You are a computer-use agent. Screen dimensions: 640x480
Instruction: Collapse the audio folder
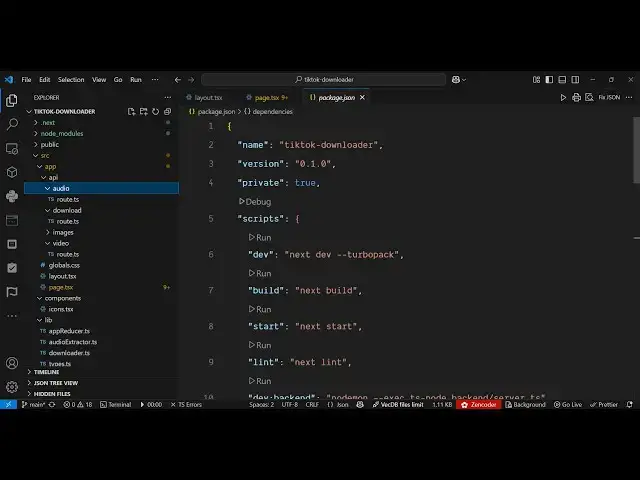pos(101,188)
